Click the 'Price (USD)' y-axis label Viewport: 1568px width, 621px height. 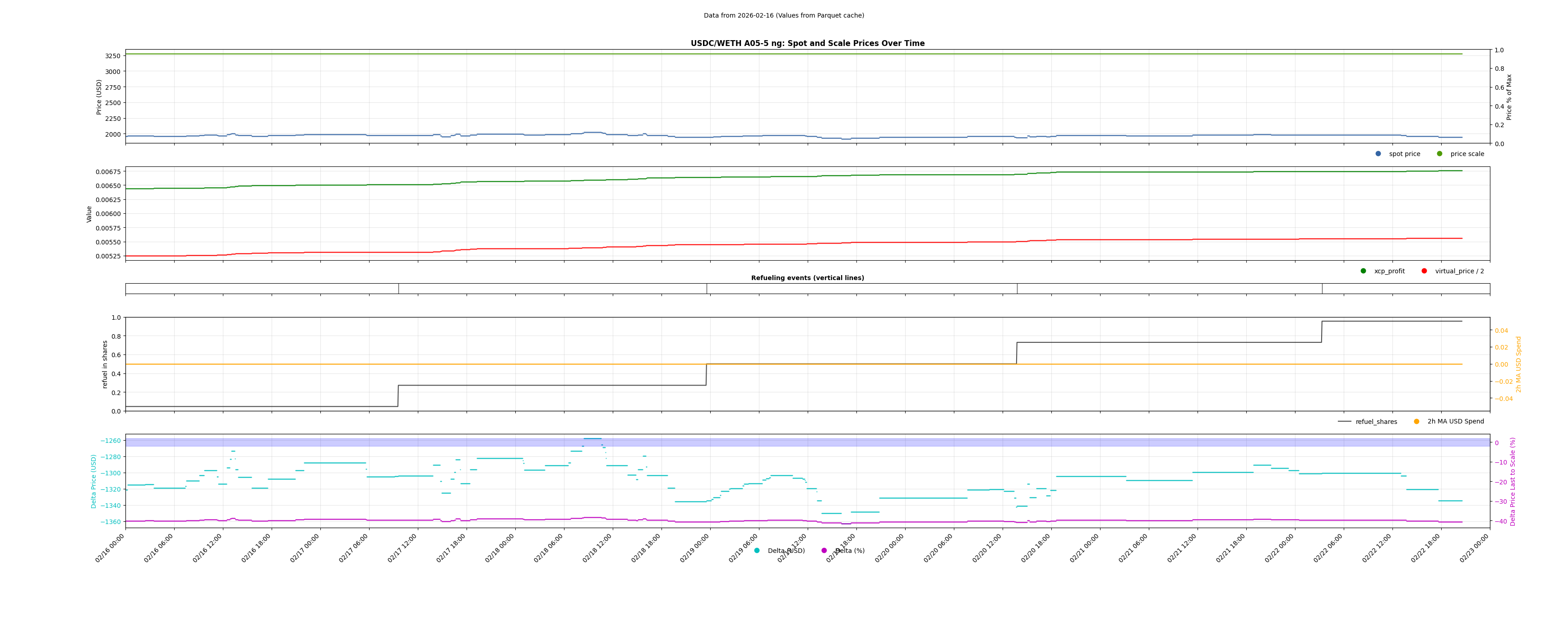(x=99, y=97)
